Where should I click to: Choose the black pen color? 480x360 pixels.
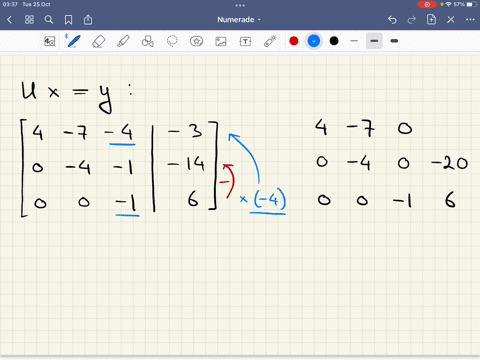click(x=334, y=41)
